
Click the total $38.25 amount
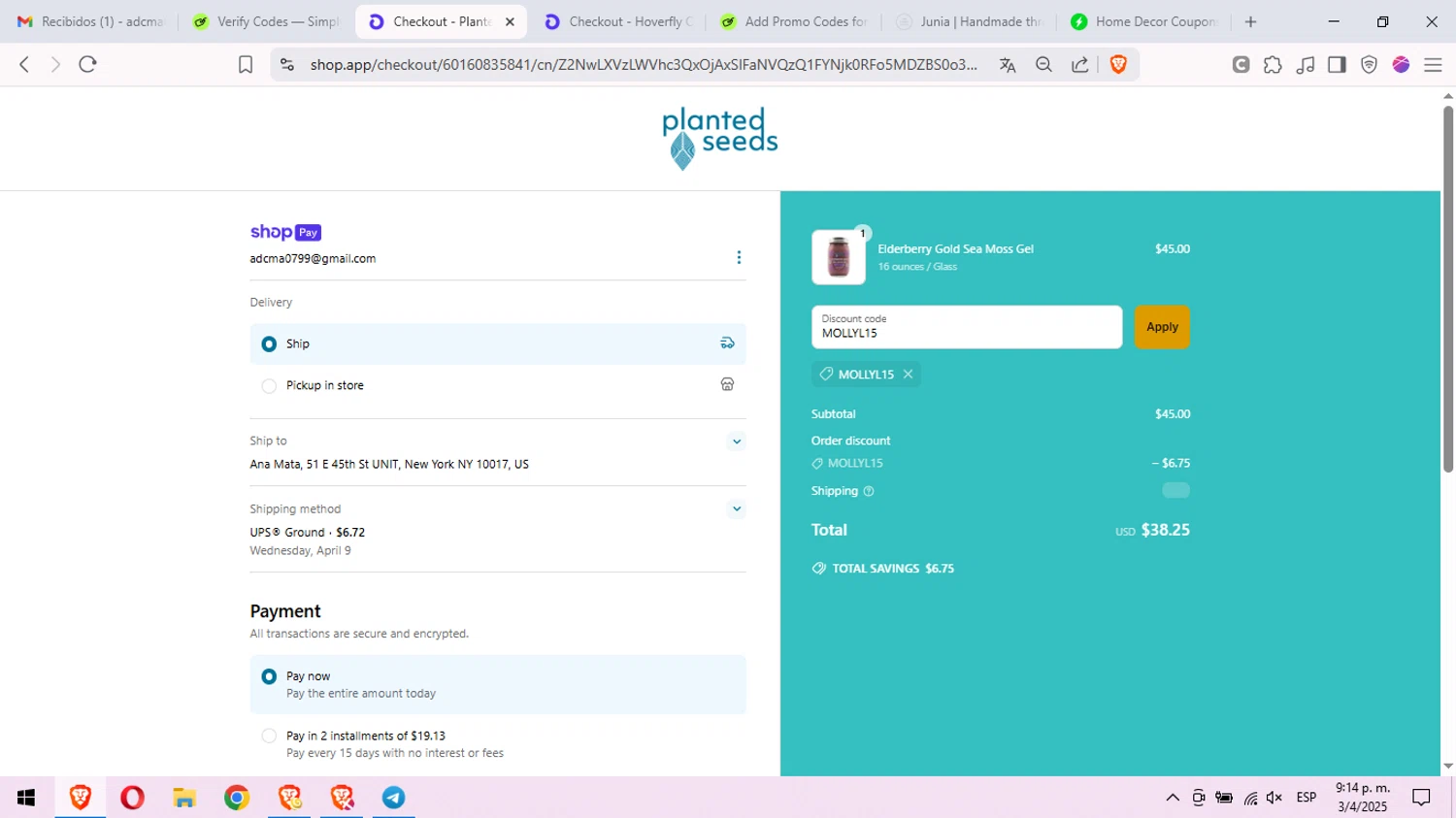coord(1165,530)
